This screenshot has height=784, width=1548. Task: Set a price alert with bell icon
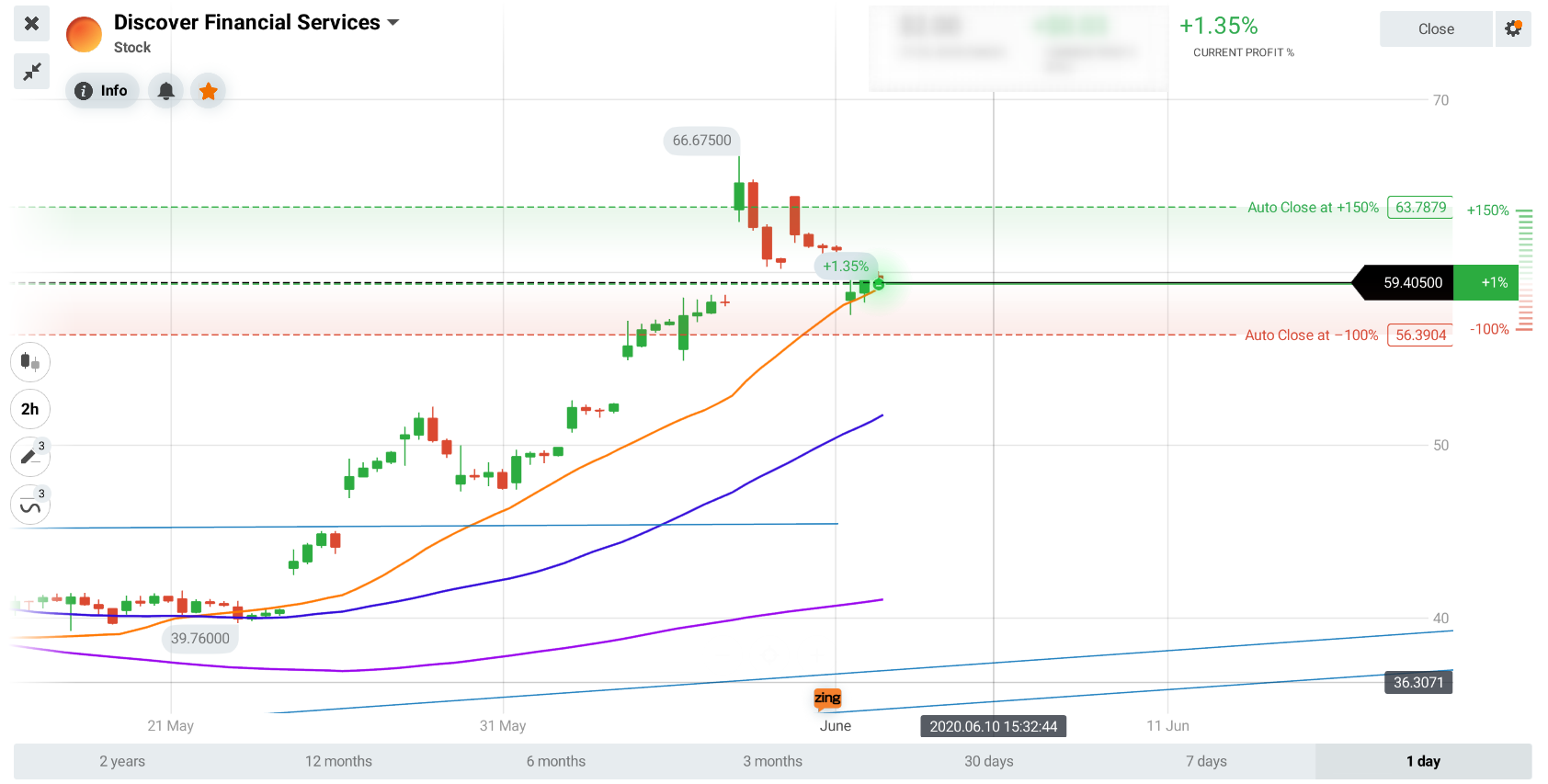pos(166,91)
